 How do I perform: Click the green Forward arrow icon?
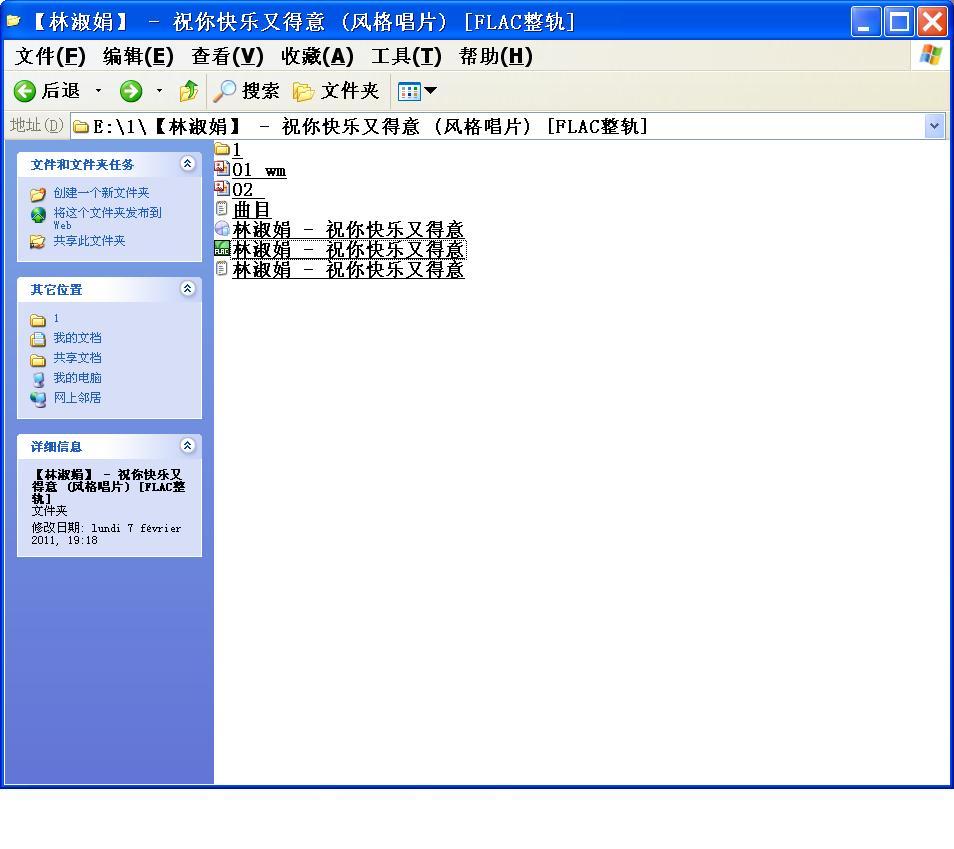point(131,91)
